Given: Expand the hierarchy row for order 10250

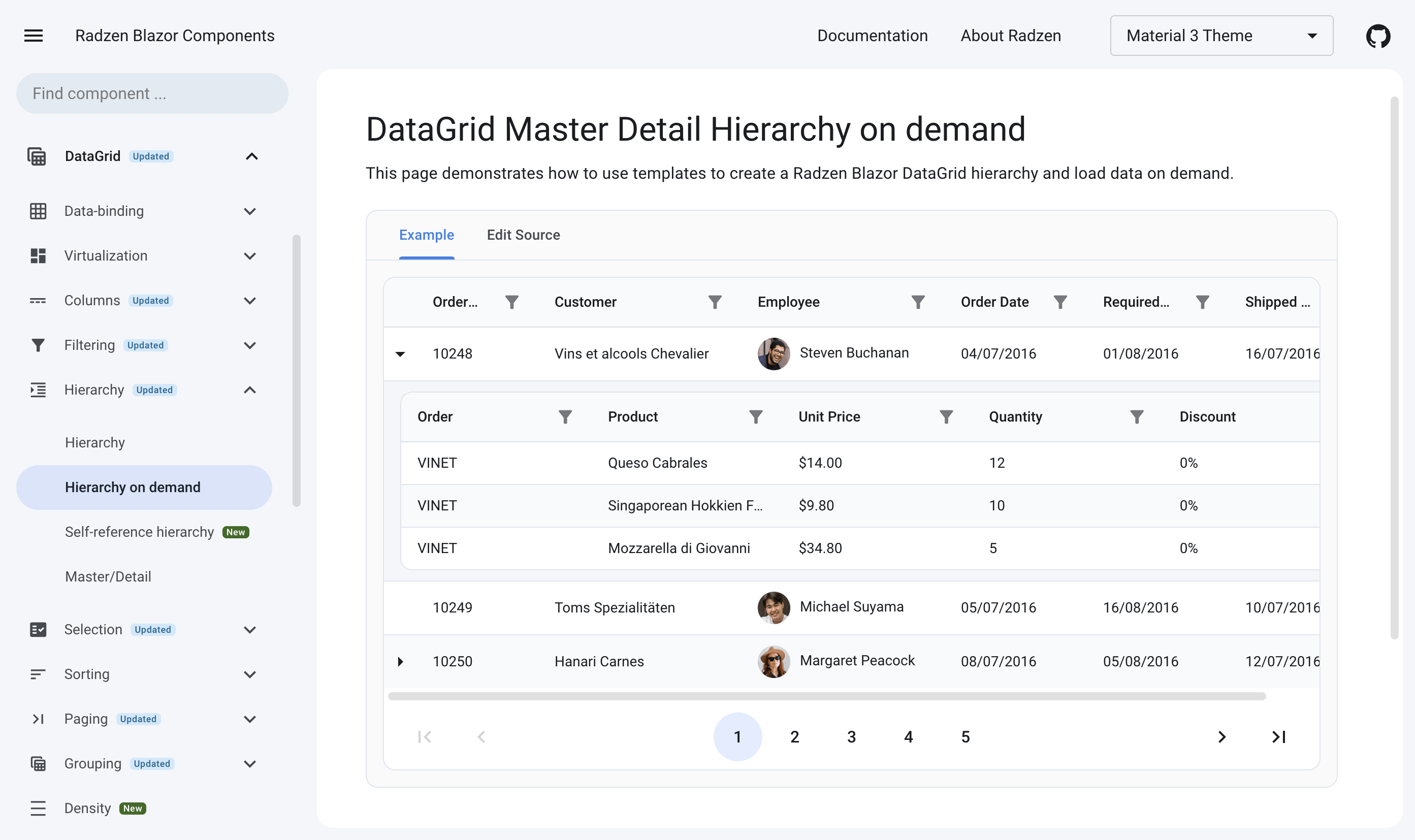Looking at the screenshot, I should [x=400, y=661].
